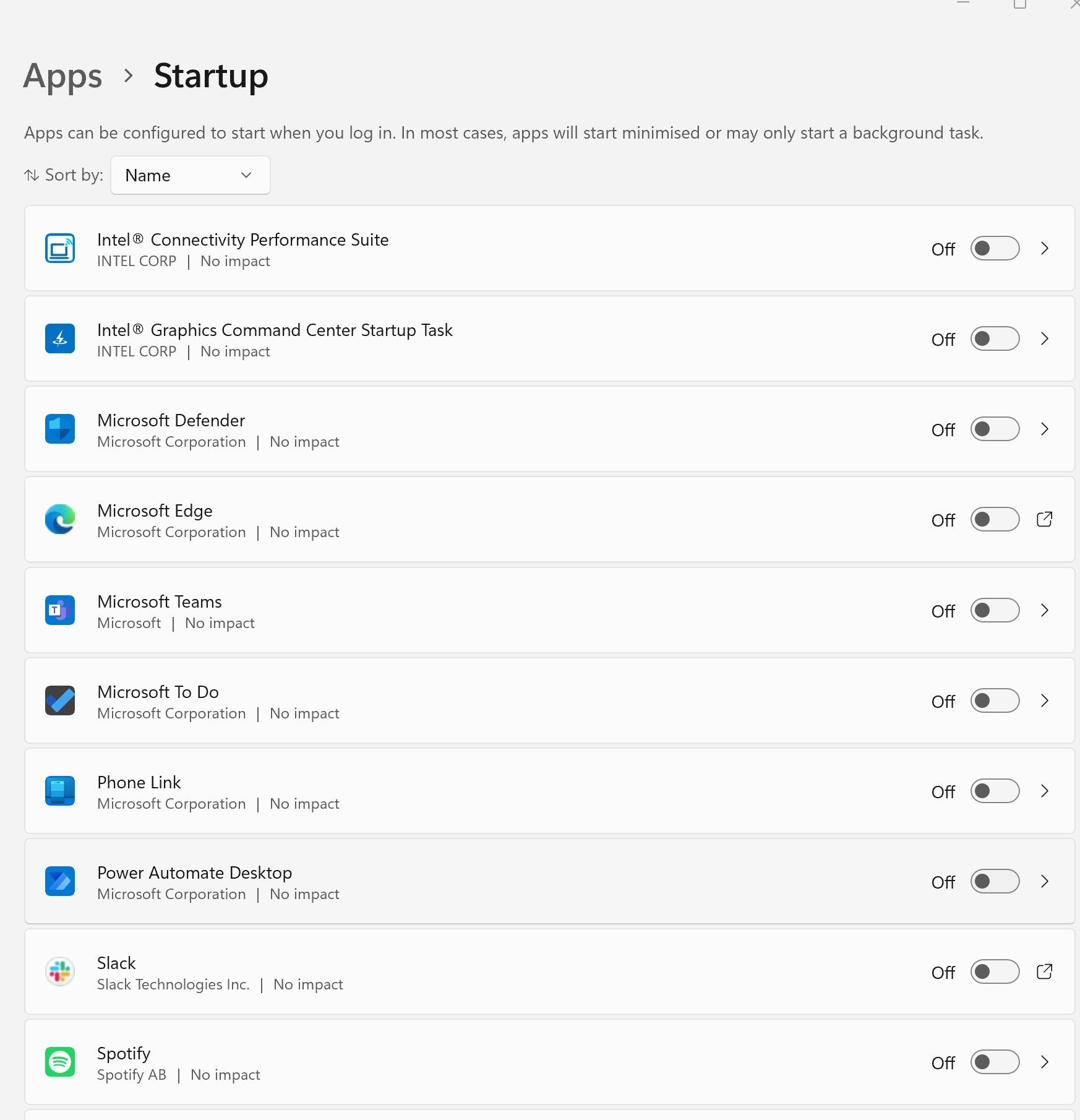Viewport: 1080px width, 1120px height.
Task: Expand Phone Link details chevron
Action: tap(1045, 791)
